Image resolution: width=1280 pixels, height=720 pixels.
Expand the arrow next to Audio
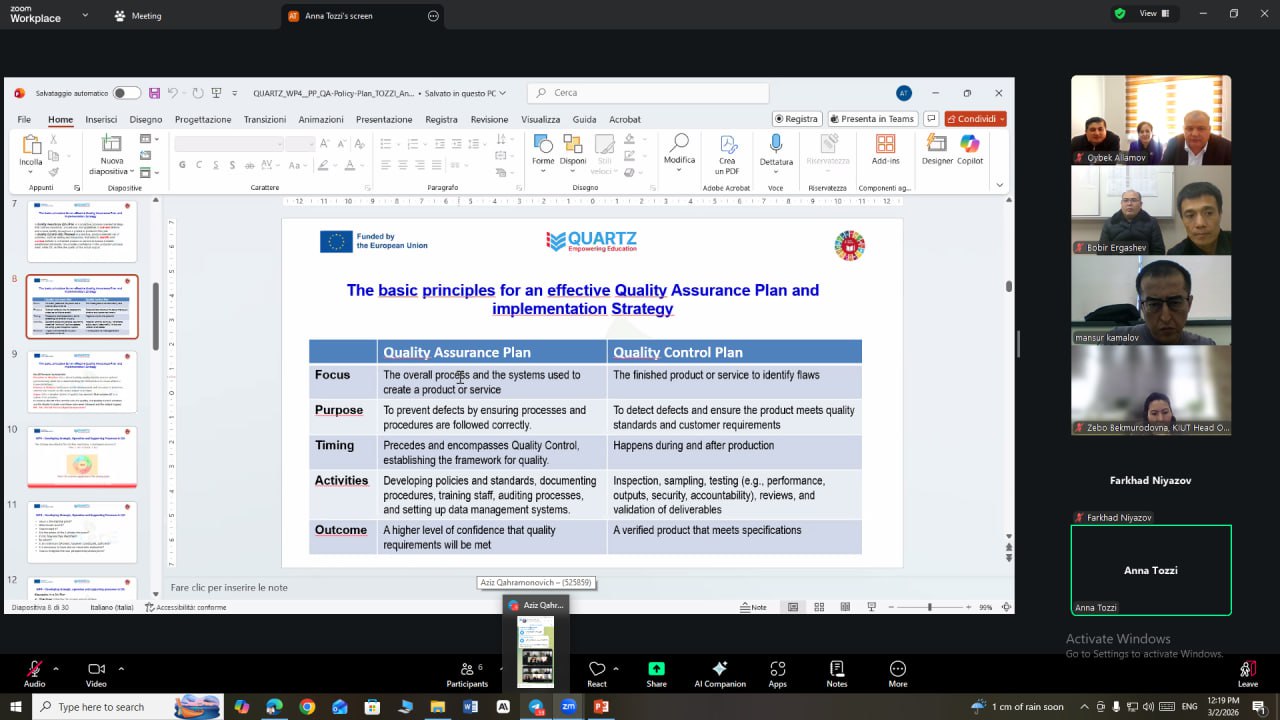pos(56,669)
